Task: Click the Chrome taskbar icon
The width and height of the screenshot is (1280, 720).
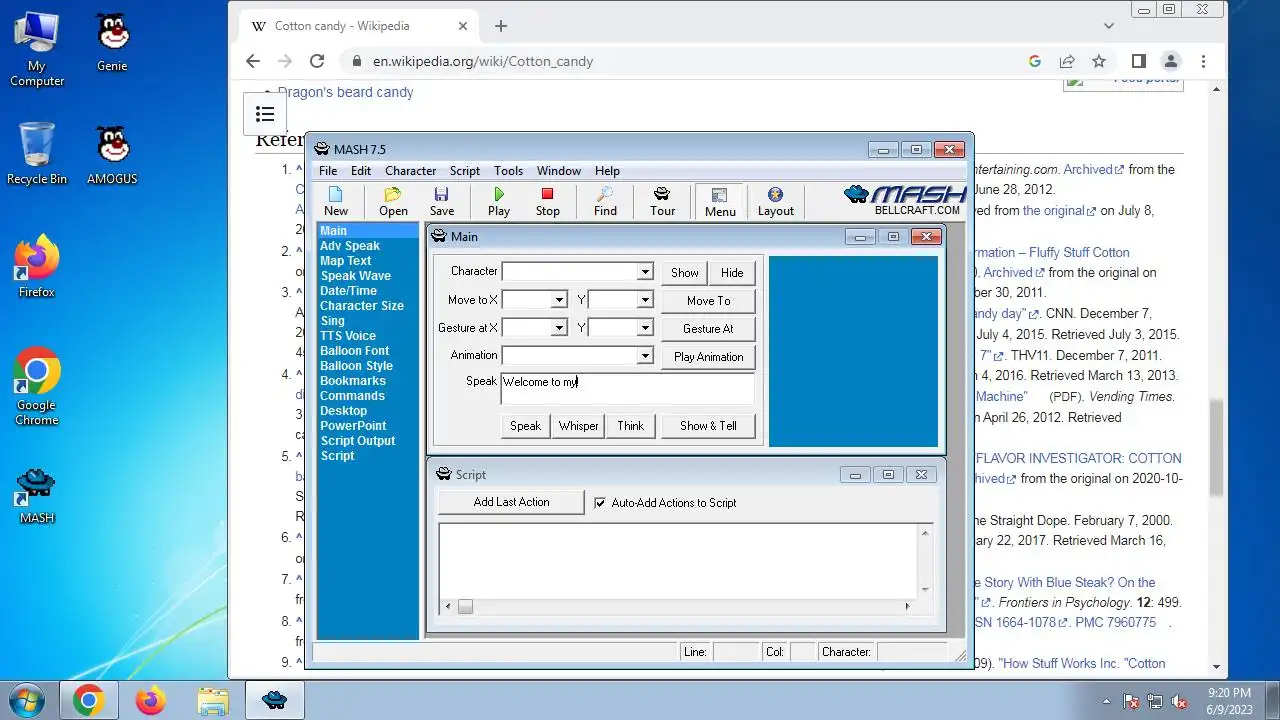Action: pos(88,701)
